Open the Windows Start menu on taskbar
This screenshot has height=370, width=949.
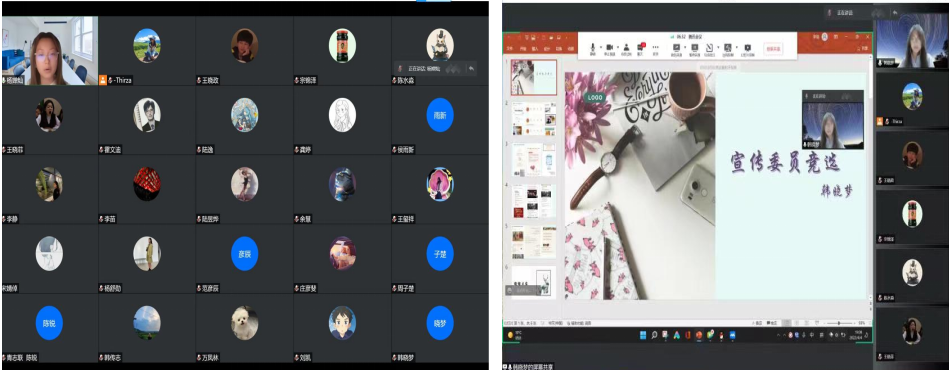tap(643, 335)
